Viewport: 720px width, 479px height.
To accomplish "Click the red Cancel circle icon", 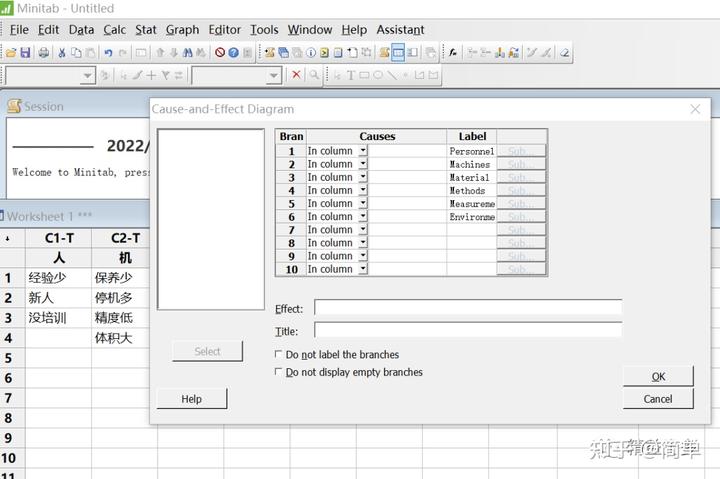I will pos(220,52).
